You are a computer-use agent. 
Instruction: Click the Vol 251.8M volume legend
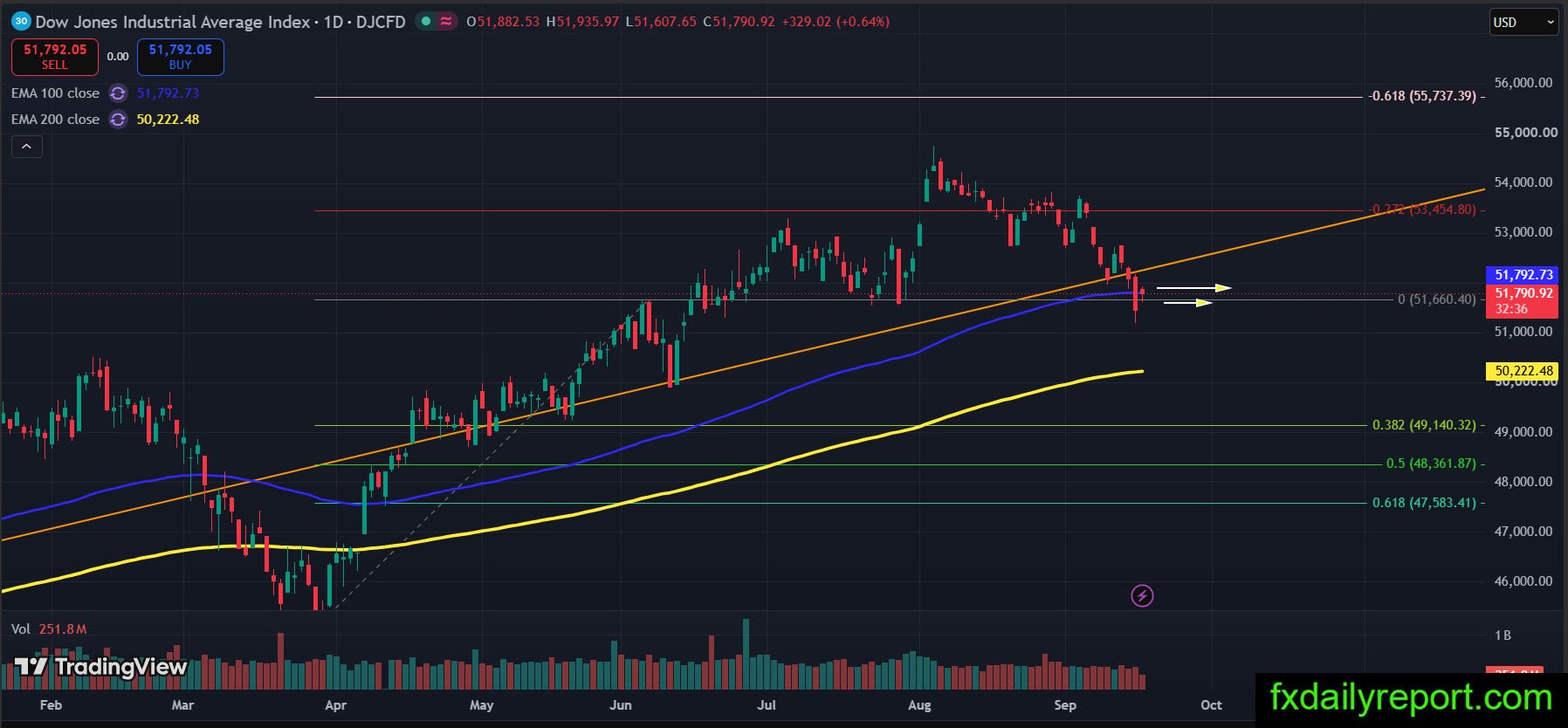click(49, 629)
